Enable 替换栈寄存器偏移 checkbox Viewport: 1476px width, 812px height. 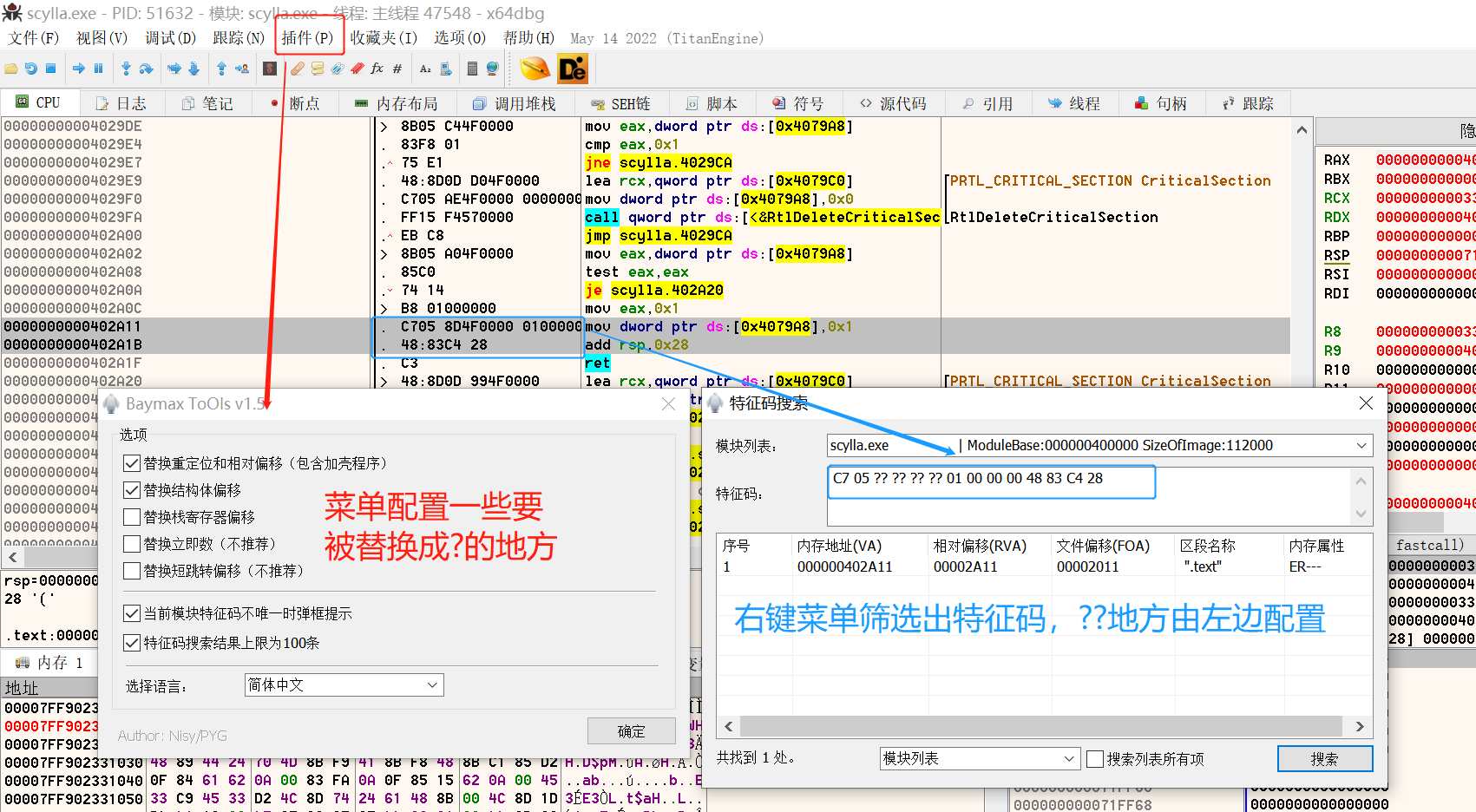pyautogui.click(x=132, y=517)
